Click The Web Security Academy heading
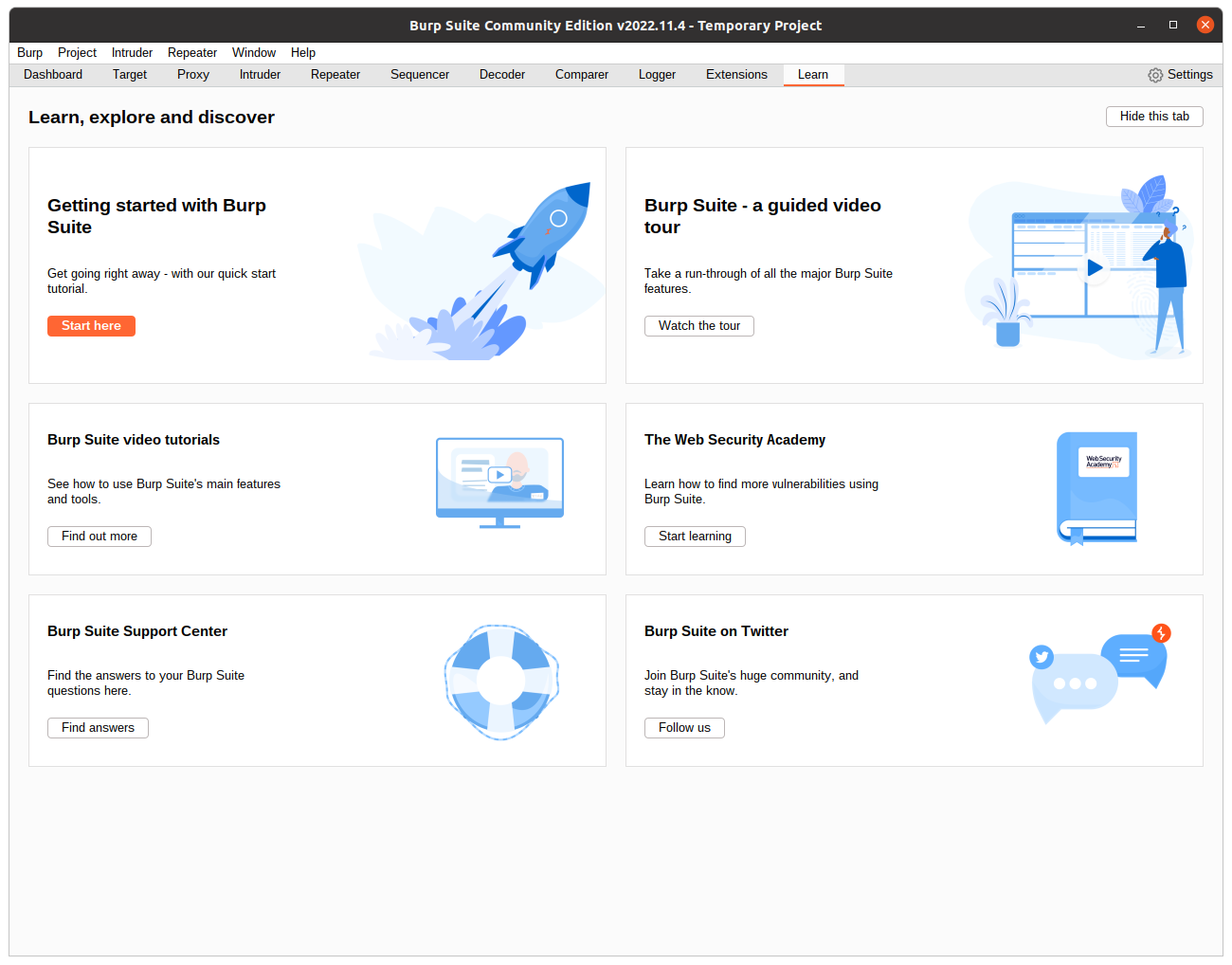This screenshot has width=1232, height=965. point(734,440)
